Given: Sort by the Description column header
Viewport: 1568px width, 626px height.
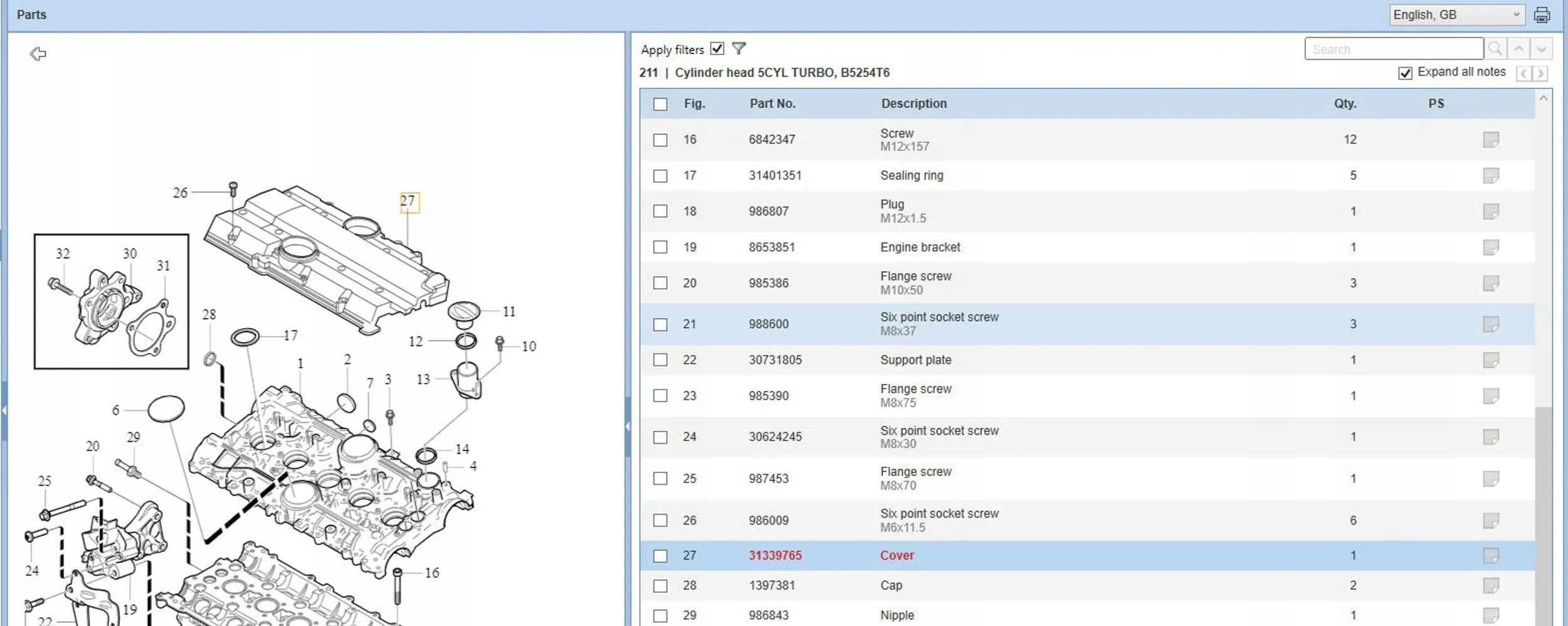Looking at the screenshot, I should [914, 104].
